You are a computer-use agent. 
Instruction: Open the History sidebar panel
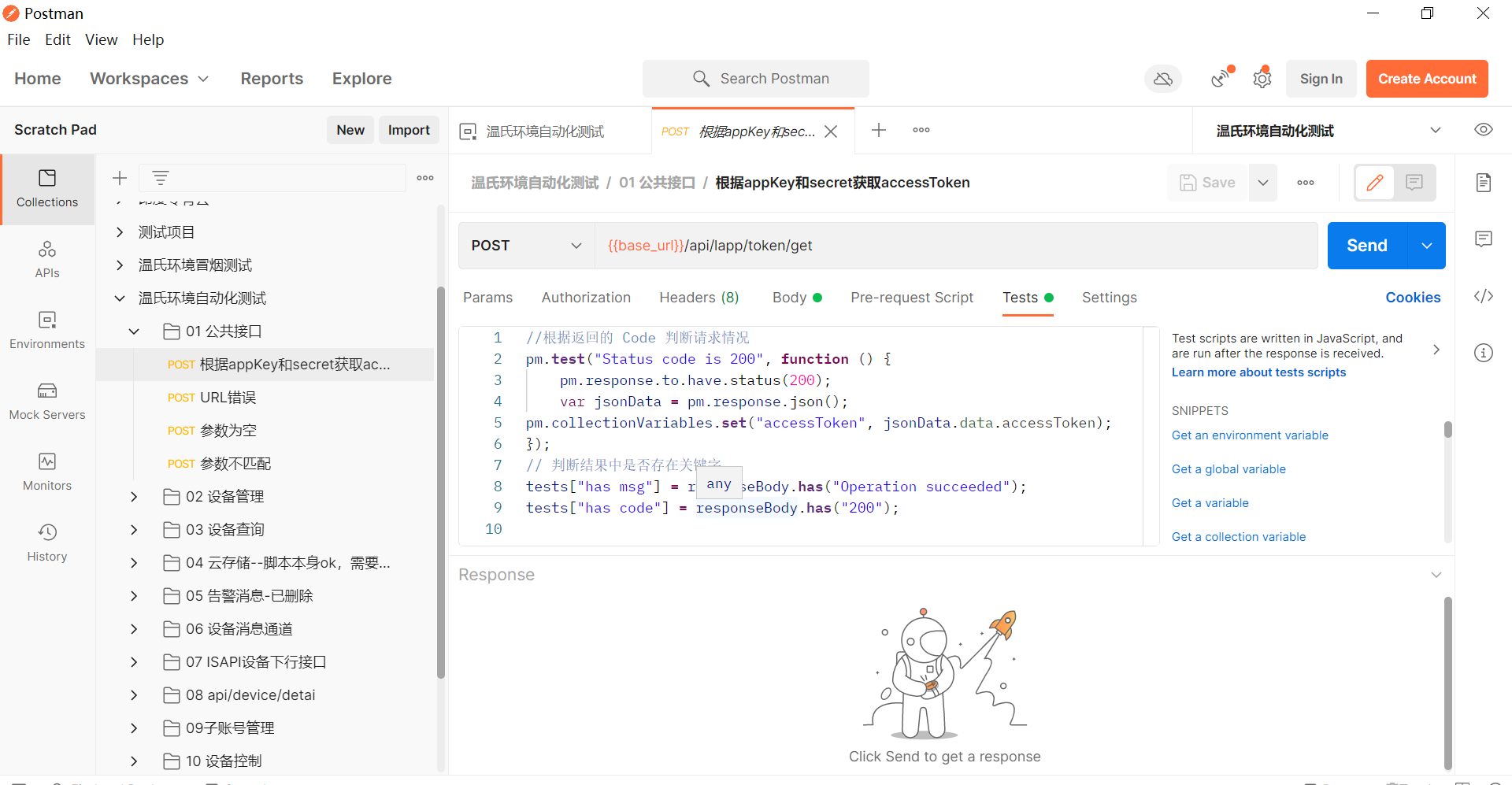(x=47, y=543)
